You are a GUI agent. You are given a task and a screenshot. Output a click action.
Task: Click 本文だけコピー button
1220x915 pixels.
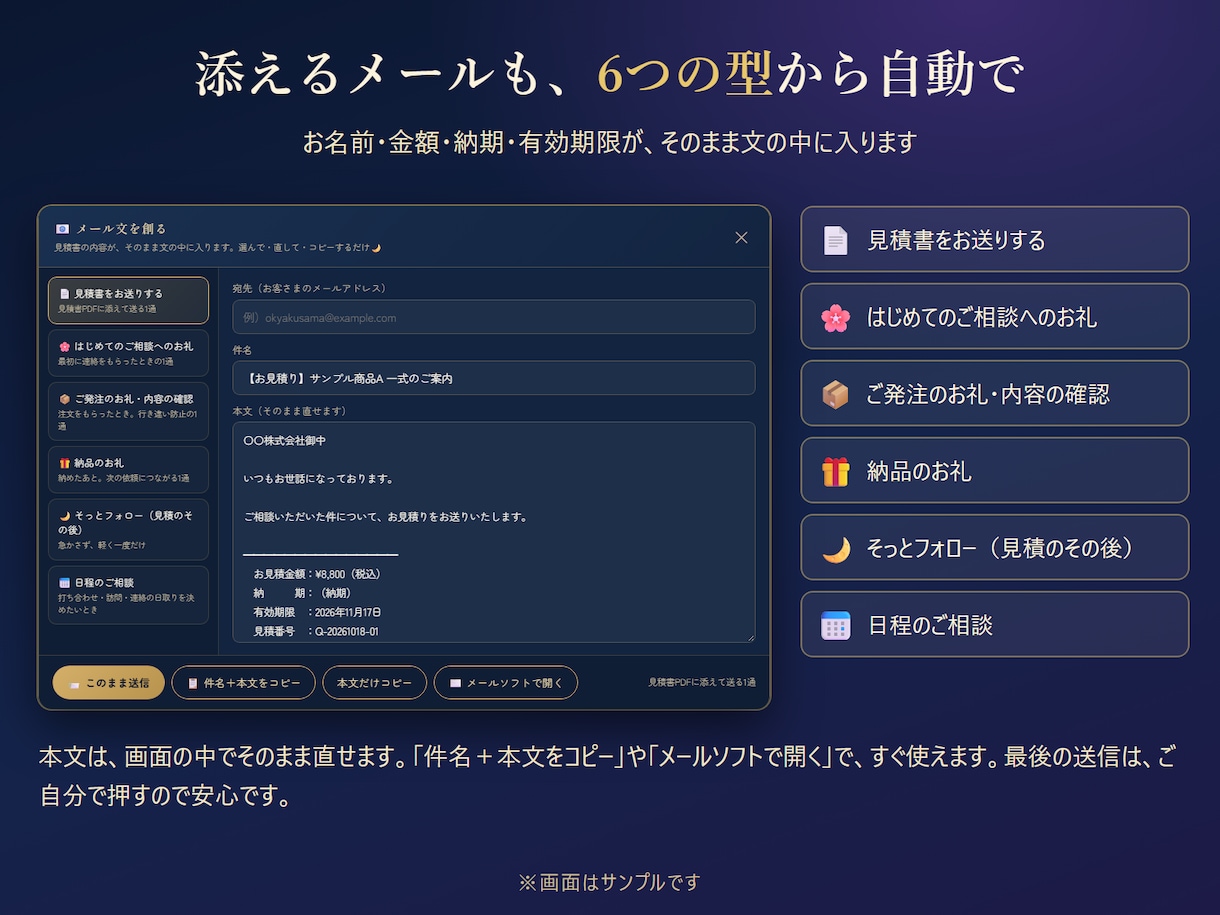(x=374, y=683)
